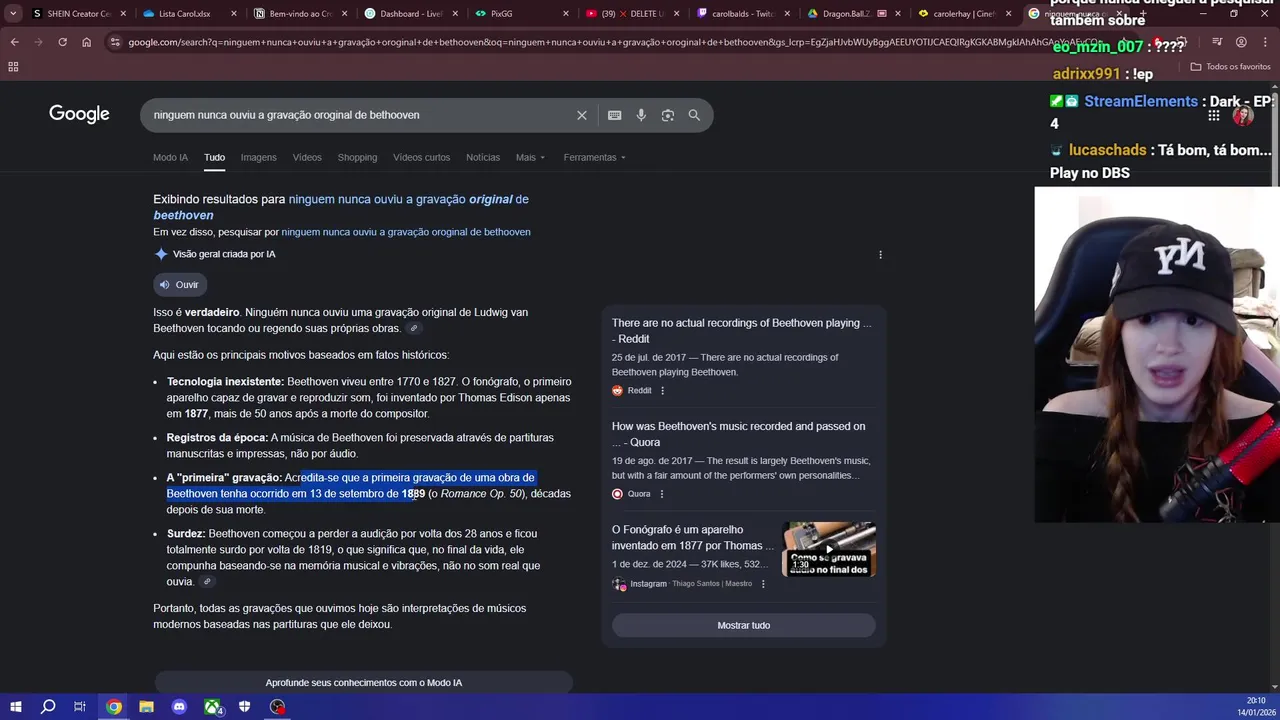Viewport: 1280px width, 720px height.
Task: Open Discord from the taskbar
Action: point(179,707)
